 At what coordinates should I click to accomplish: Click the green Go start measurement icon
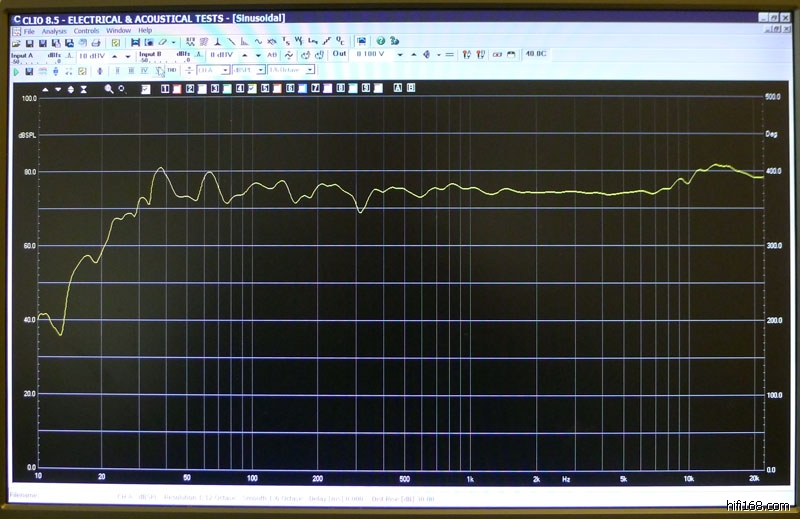16,71
